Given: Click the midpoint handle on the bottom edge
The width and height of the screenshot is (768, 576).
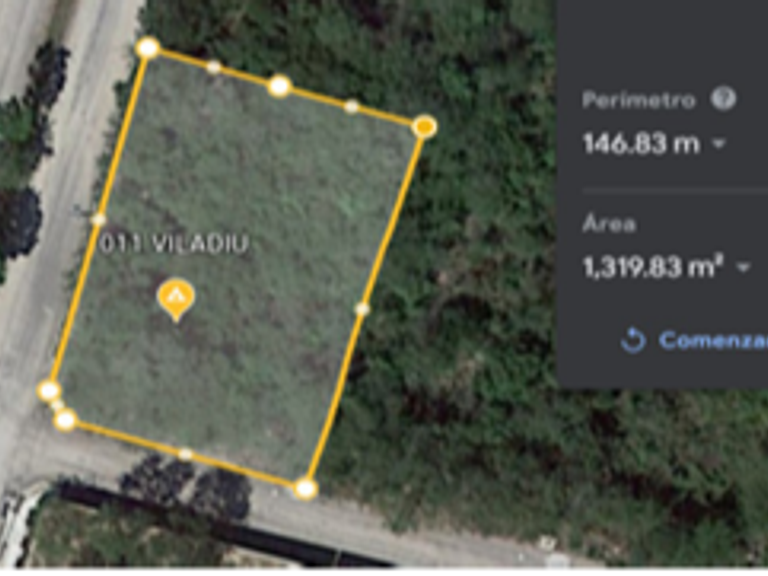Looking at the screenshot, I should 185,455.
